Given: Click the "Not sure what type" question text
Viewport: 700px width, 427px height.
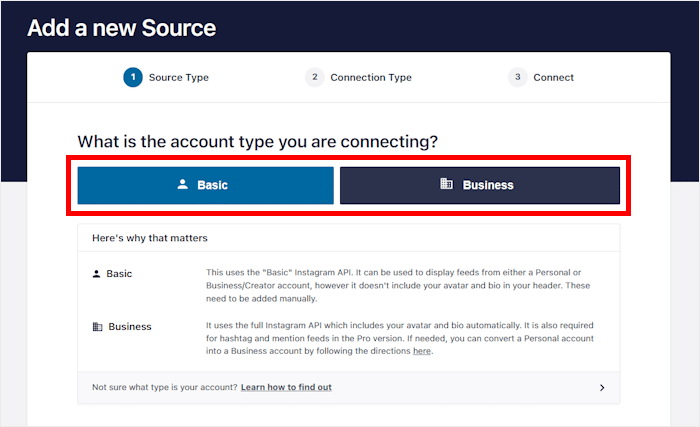Looking at the screenshot, I should pos(164,387).
